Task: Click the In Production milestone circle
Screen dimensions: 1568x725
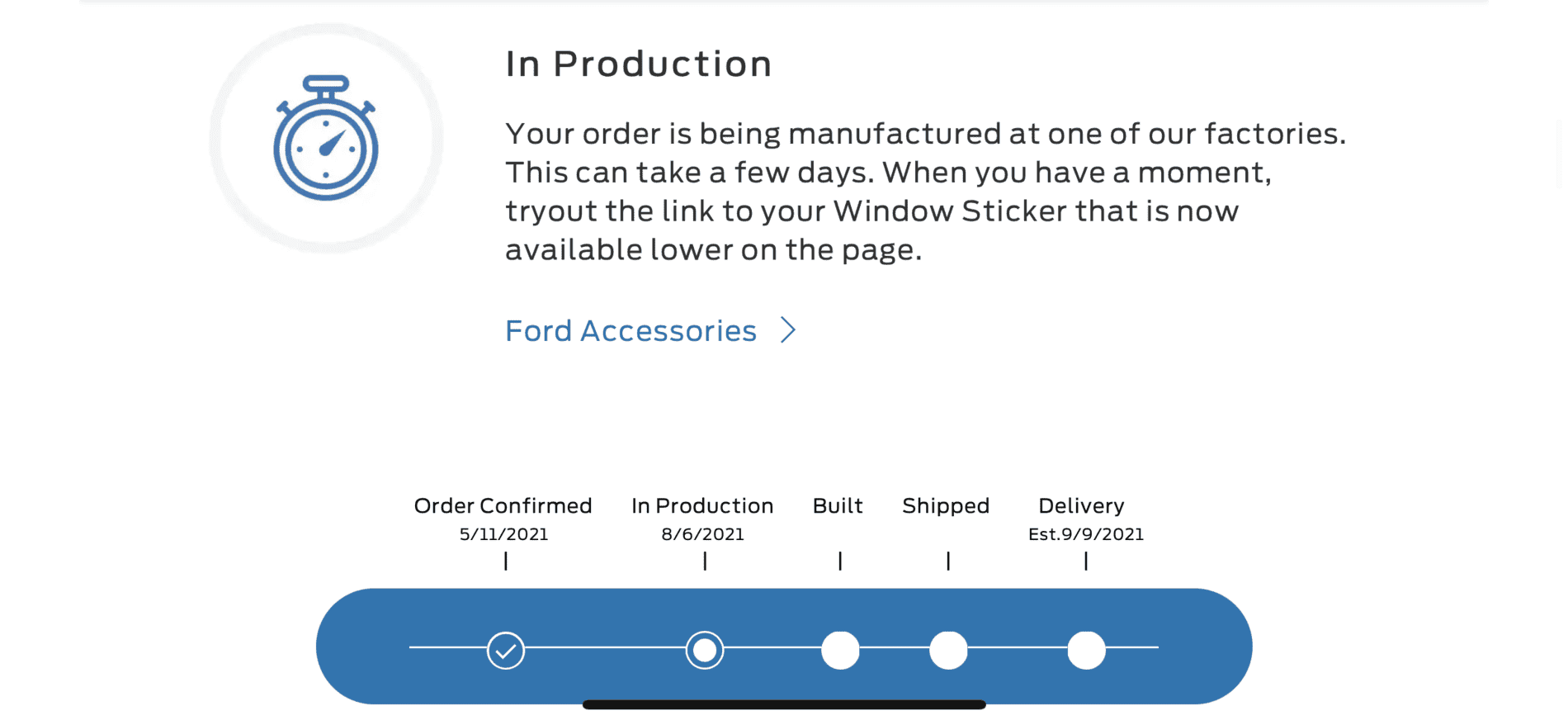Action: pyautogui.click(x=703, y=650)
